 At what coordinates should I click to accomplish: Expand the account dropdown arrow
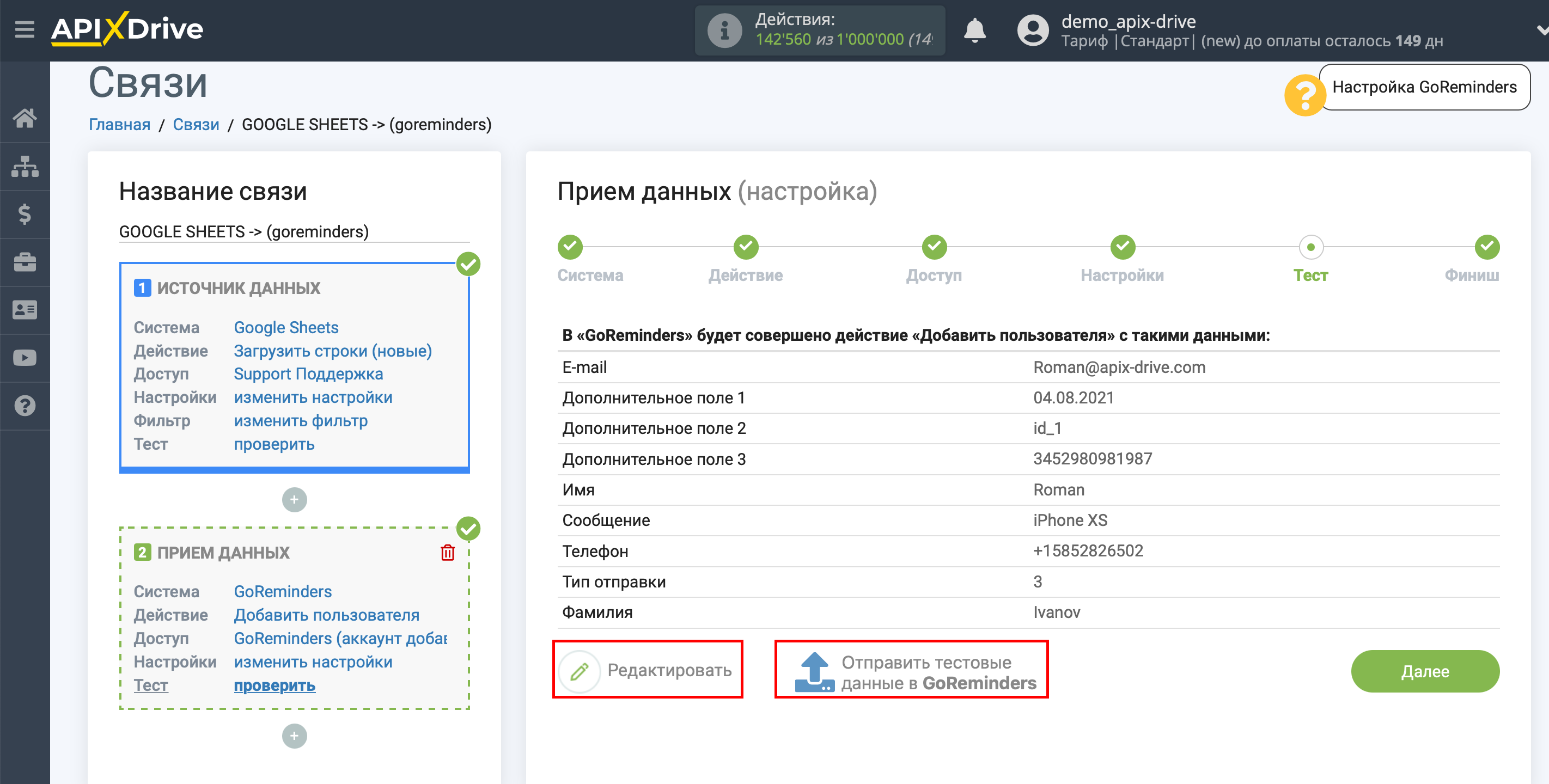coord(1542,30)
